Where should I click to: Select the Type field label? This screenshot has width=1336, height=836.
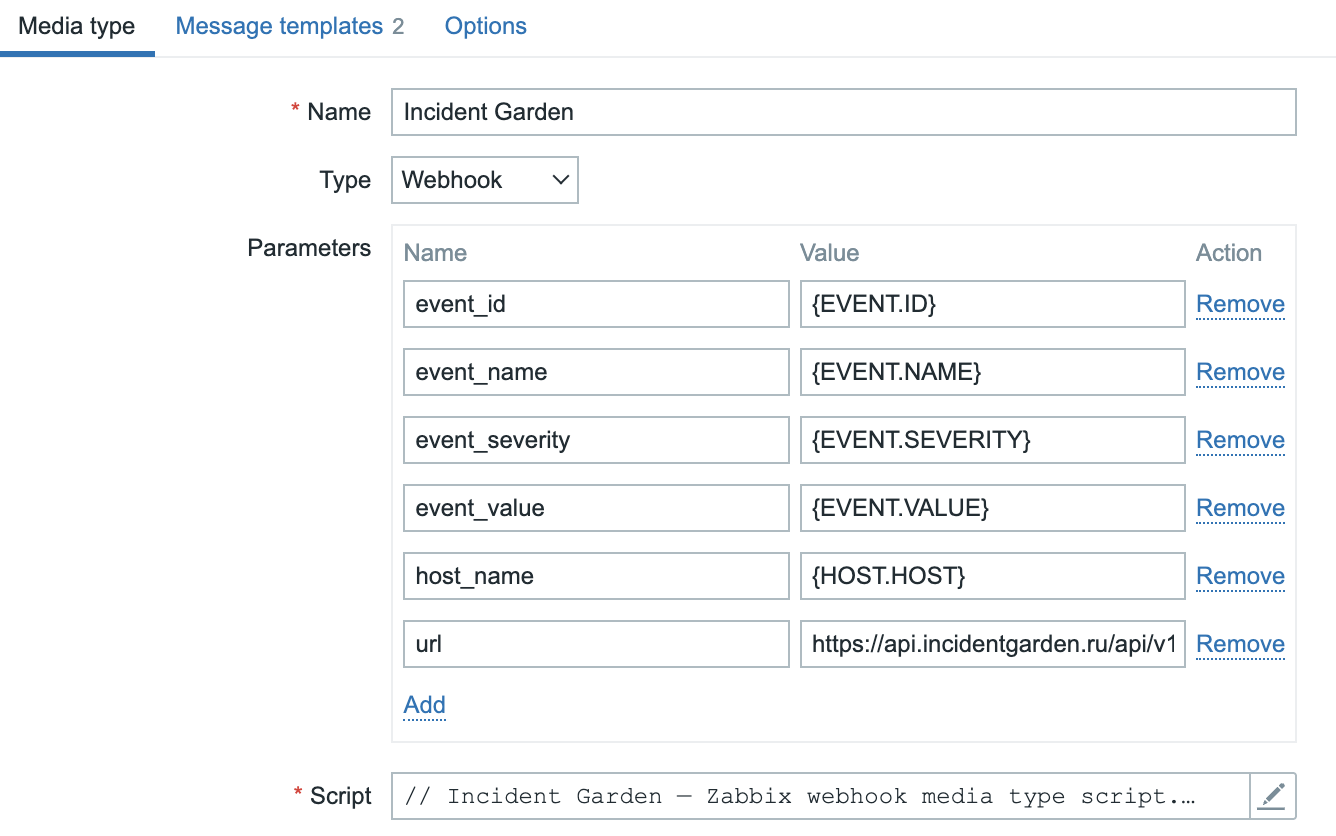345,180
